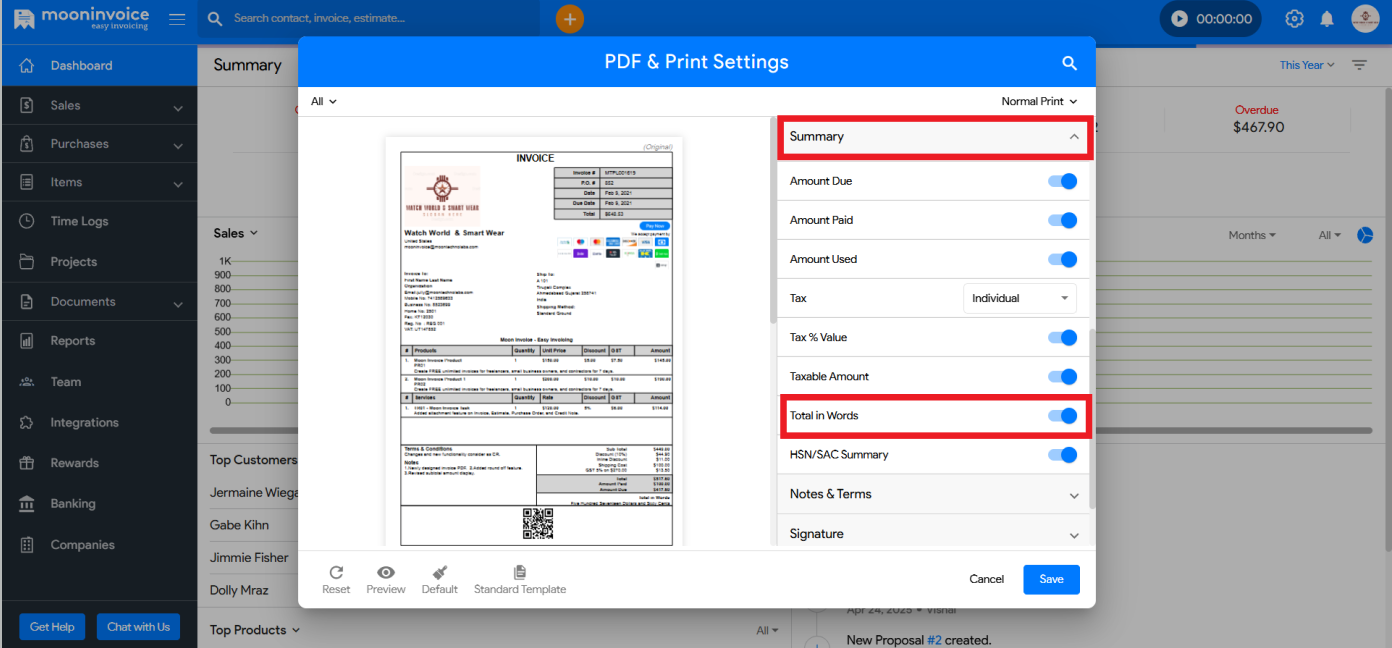Click the Companies building icon
The width and height of the screenshot is (1392, 648).
tap(27, 545)
